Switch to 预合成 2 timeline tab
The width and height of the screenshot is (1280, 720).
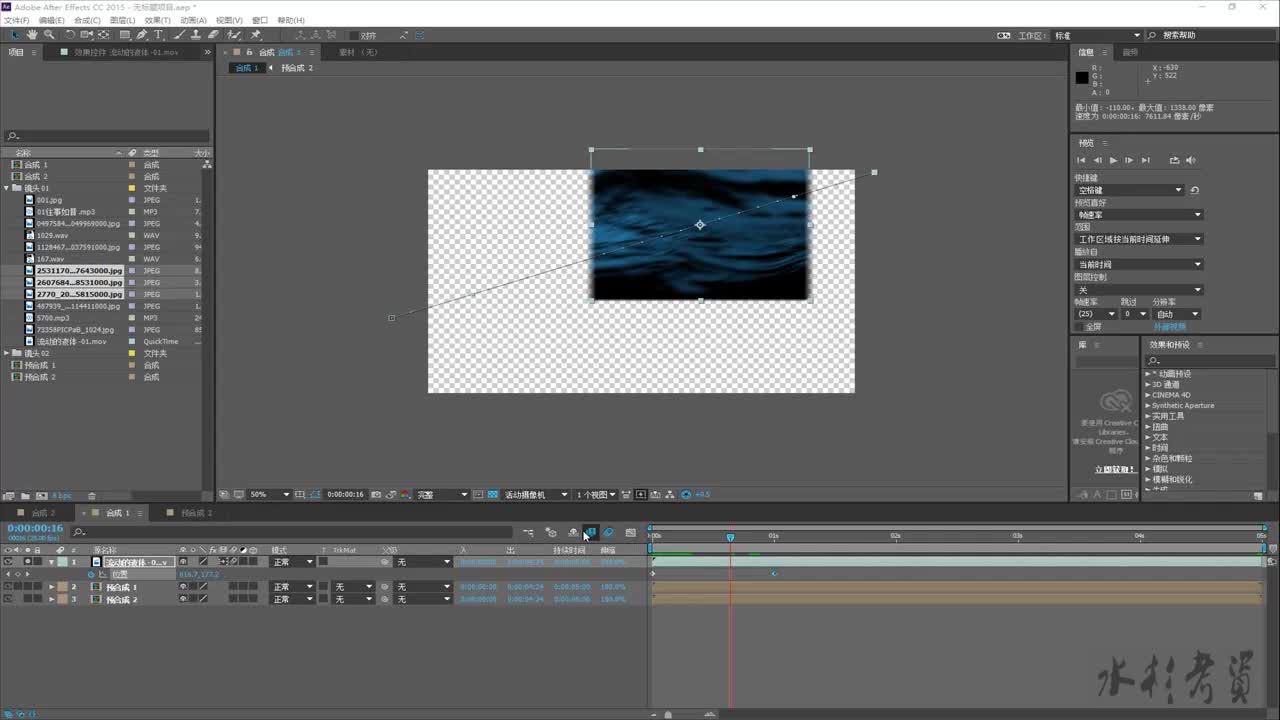coord(196,513)
